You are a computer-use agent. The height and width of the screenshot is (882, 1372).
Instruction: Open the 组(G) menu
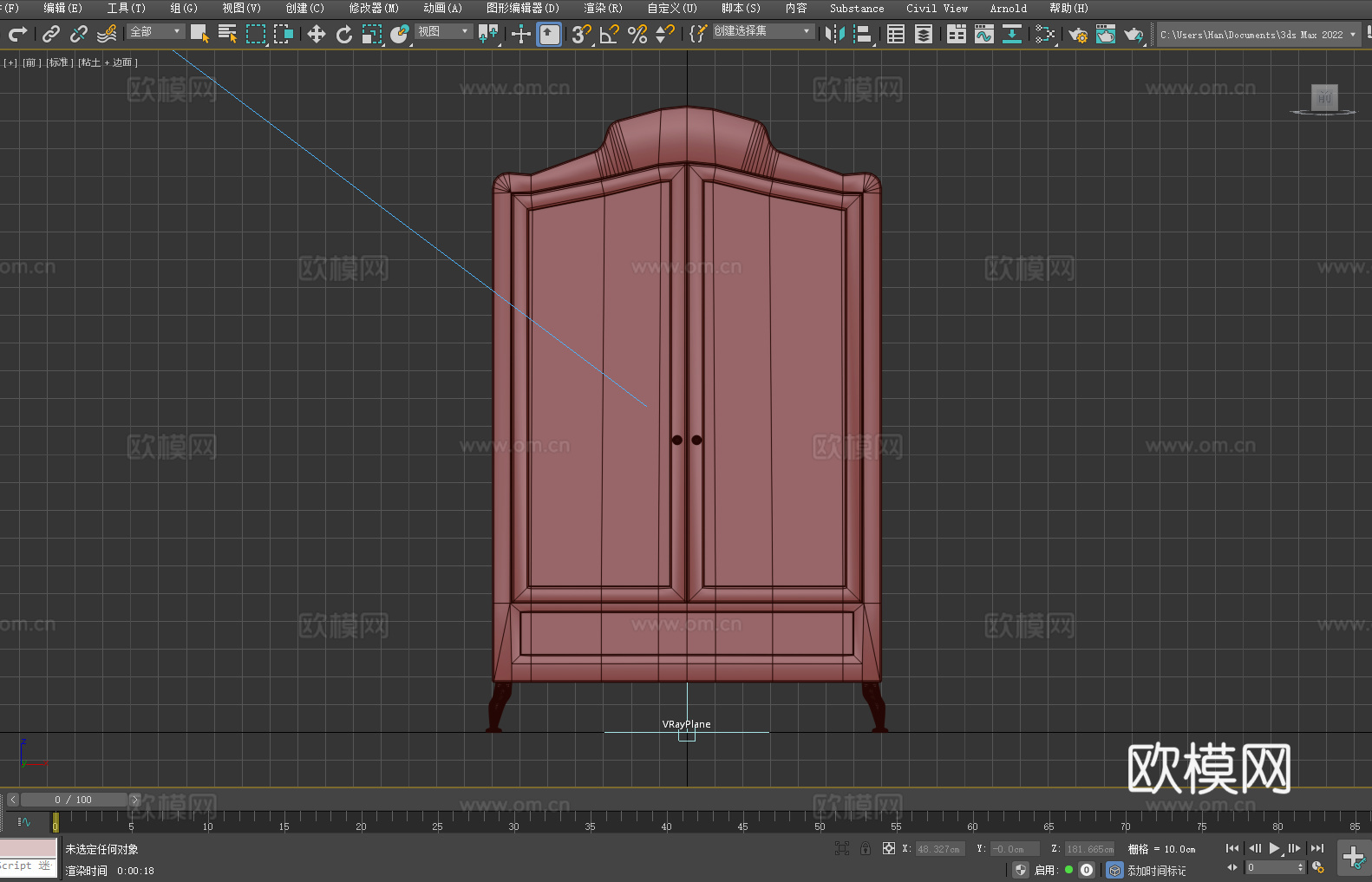tap(184, 8)
